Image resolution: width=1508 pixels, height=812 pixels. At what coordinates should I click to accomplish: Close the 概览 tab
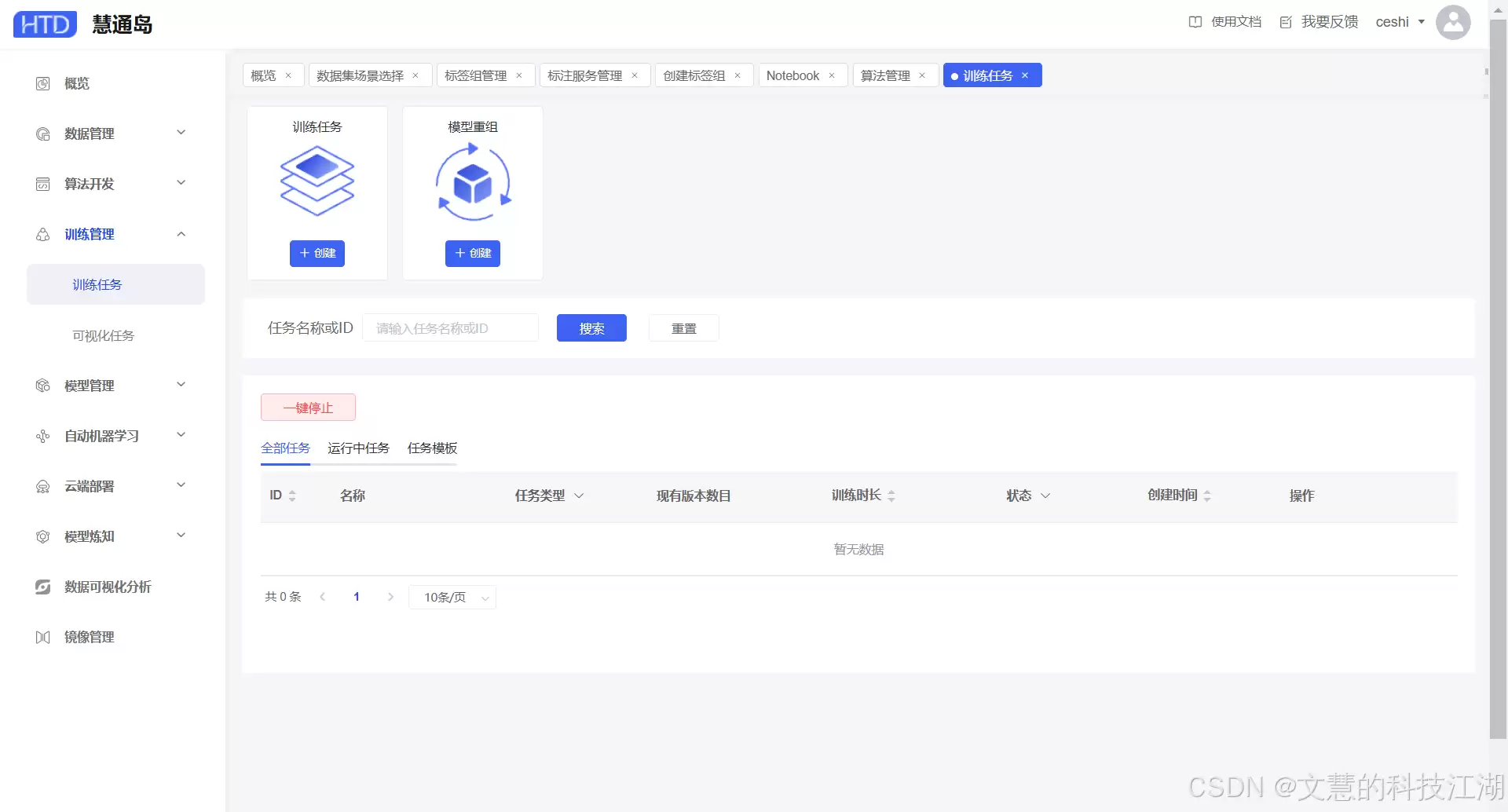(x=288, y=75)
